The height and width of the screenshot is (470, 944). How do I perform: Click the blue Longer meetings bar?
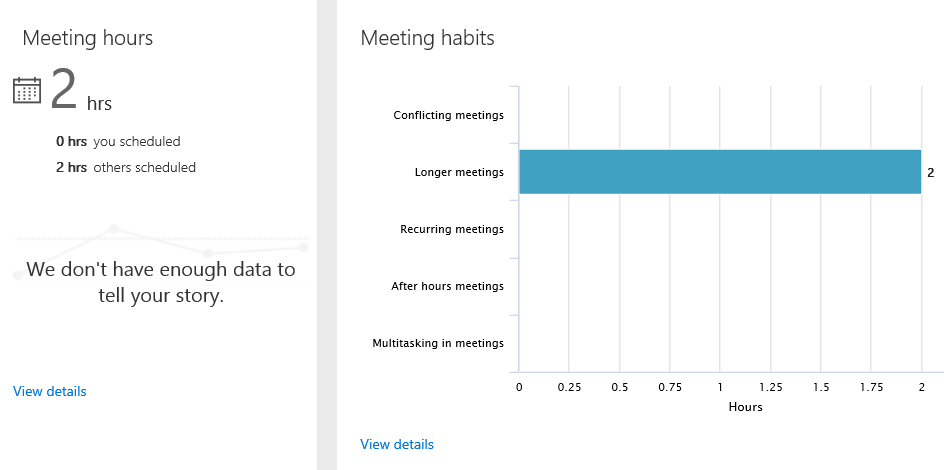click(x=719, y=171)
